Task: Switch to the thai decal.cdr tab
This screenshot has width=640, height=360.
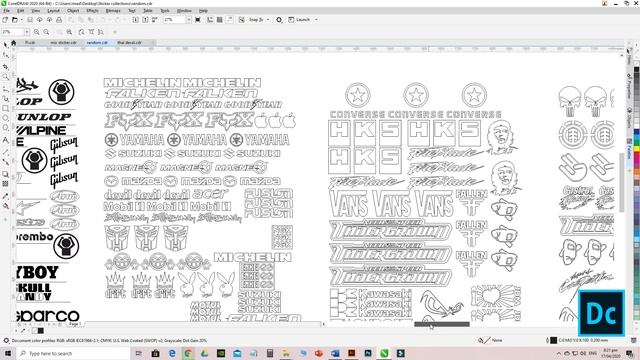Action: pyautogui.click(x=130, y=42)
